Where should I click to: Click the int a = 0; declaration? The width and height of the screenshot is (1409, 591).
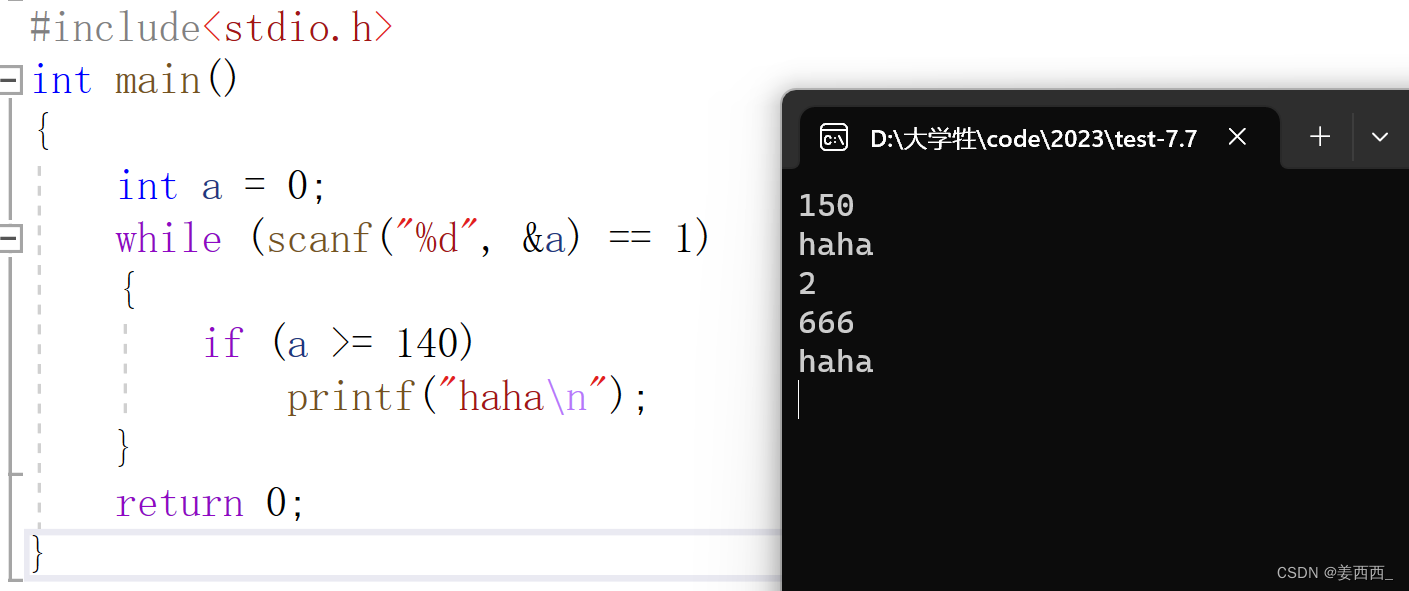coord(220,185)
